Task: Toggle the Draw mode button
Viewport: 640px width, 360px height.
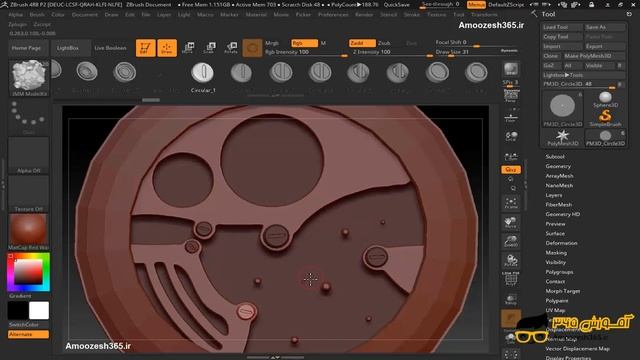Action: click(167, 48)
